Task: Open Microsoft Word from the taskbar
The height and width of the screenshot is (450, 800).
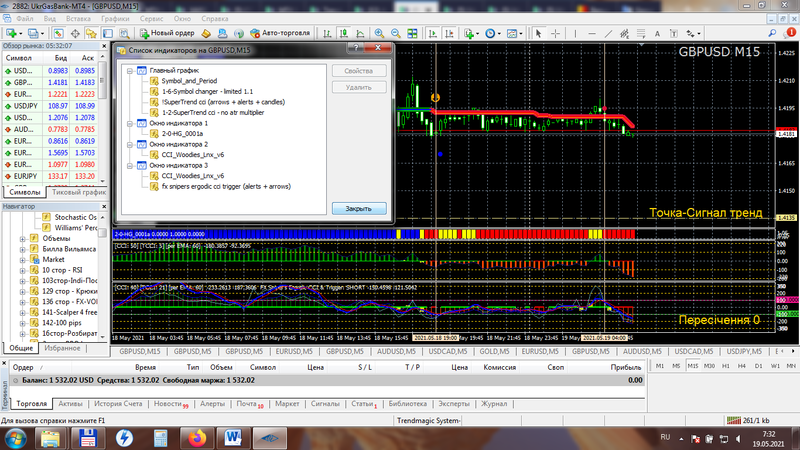Action: coord(233,437)
